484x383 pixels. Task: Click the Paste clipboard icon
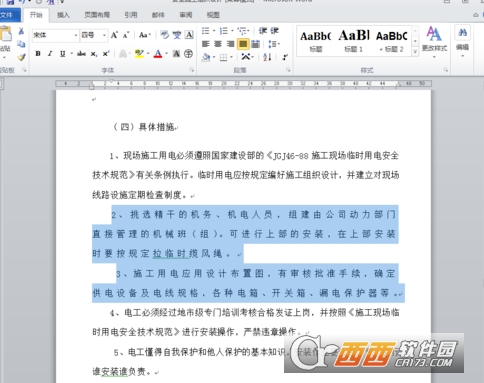(x=5, y=34)
